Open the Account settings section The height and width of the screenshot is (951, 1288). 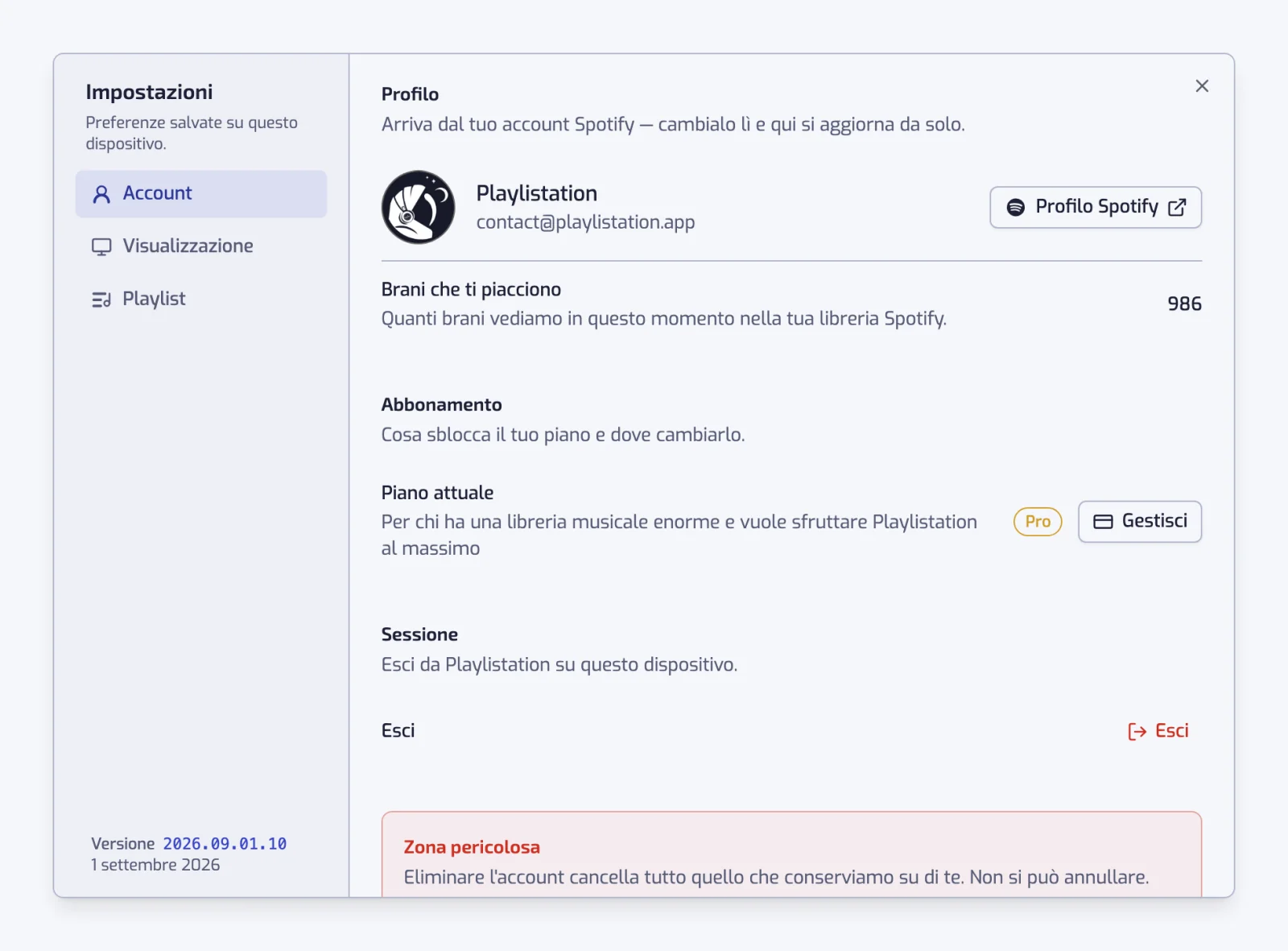[201, 193]
